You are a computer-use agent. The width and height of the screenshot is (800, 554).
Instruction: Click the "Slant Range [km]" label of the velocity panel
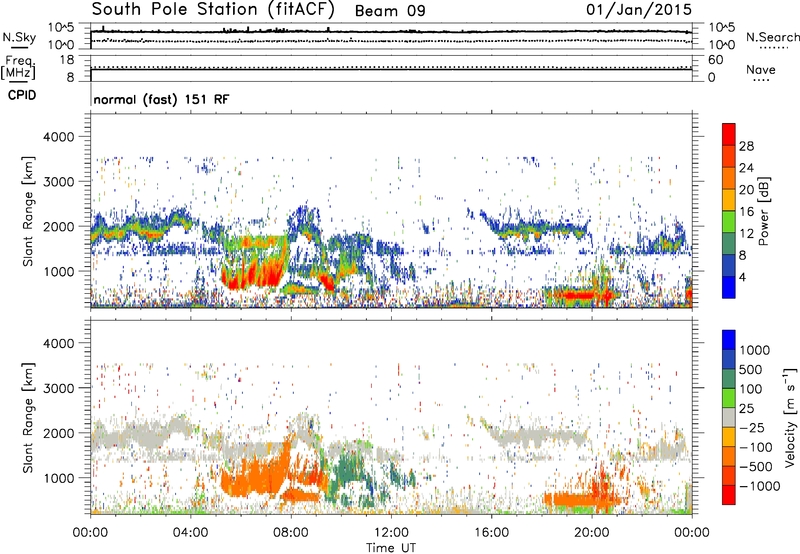(x=28, y=418)
